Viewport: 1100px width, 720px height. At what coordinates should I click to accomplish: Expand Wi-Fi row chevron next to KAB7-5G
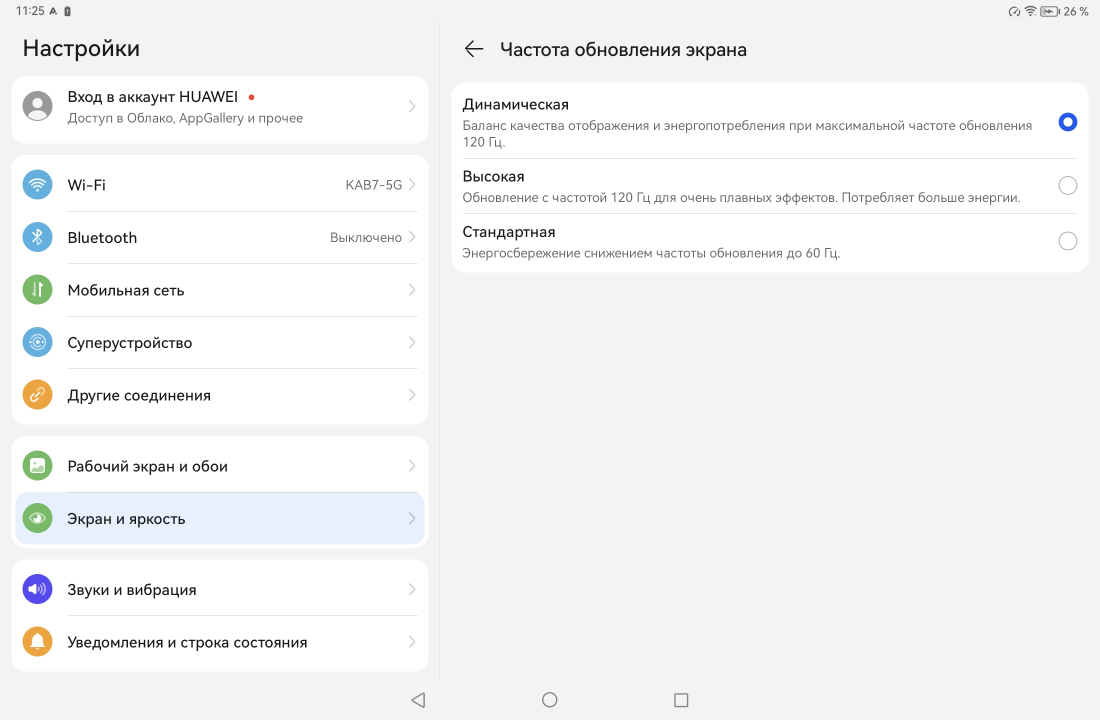412,185
